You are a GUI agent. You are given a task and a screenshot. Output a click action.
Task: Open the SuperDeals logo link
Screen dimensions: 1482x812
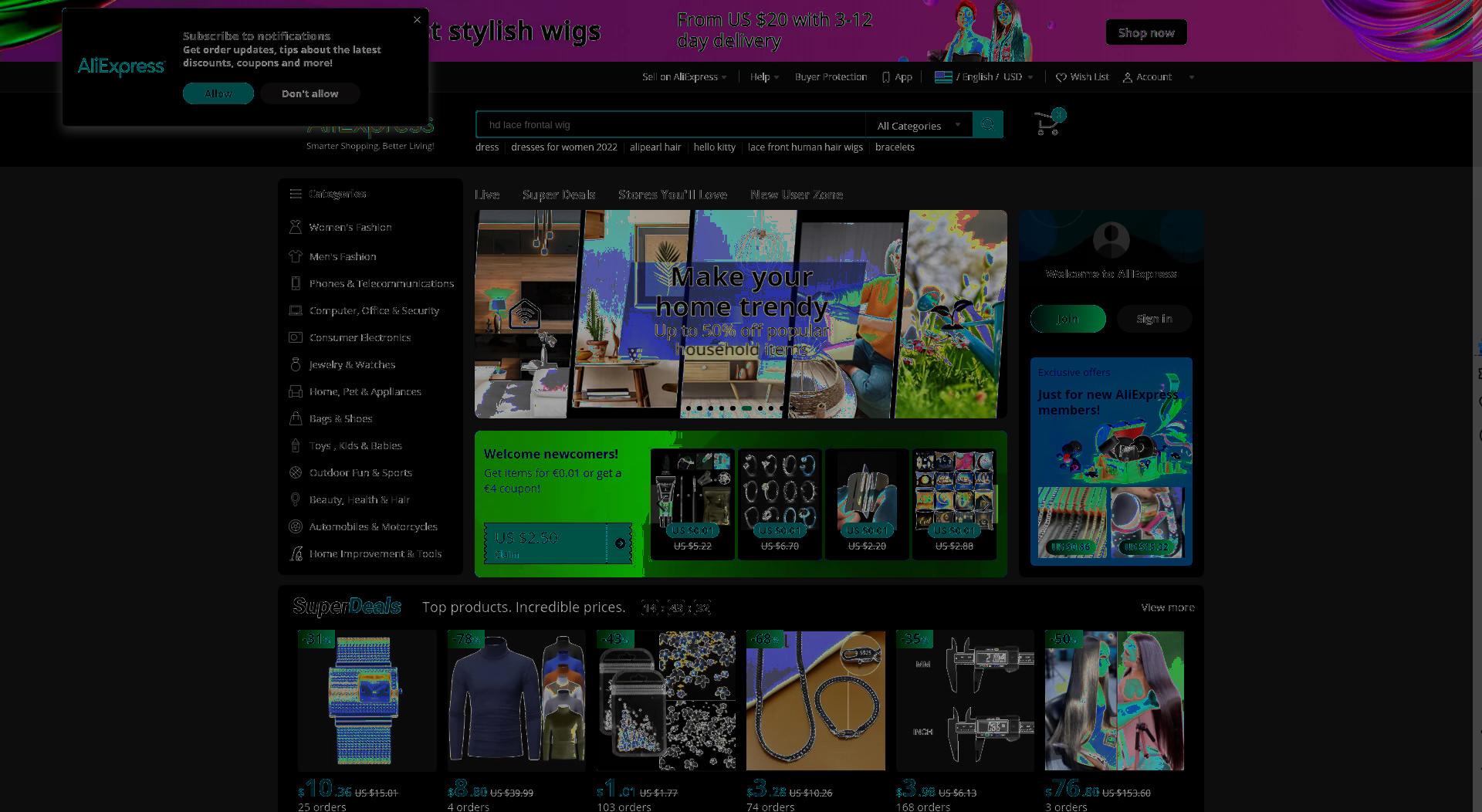[x=347, y=607]
